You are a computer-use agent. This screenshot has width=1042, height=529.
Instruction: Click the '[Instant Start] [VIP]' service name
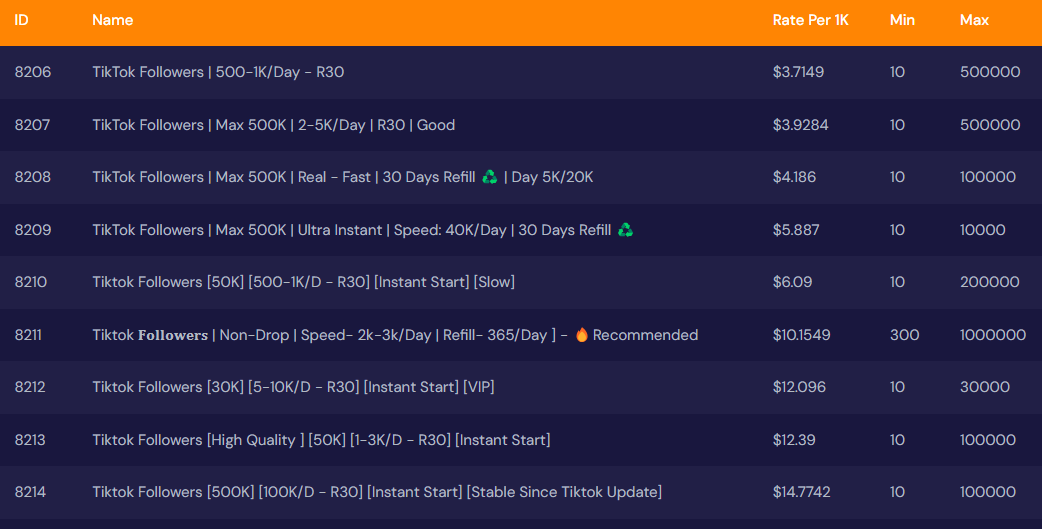pos(293,387)
